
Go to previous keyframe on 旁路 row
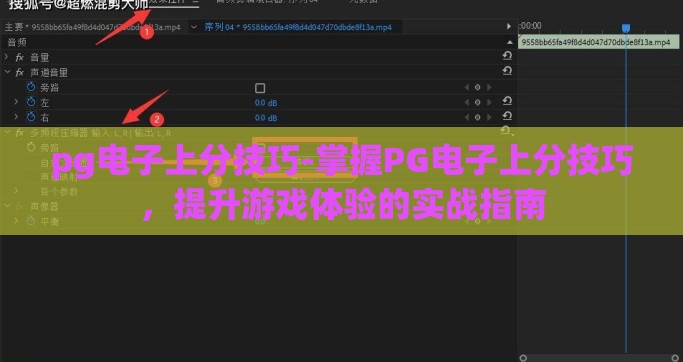click(467, 88)
